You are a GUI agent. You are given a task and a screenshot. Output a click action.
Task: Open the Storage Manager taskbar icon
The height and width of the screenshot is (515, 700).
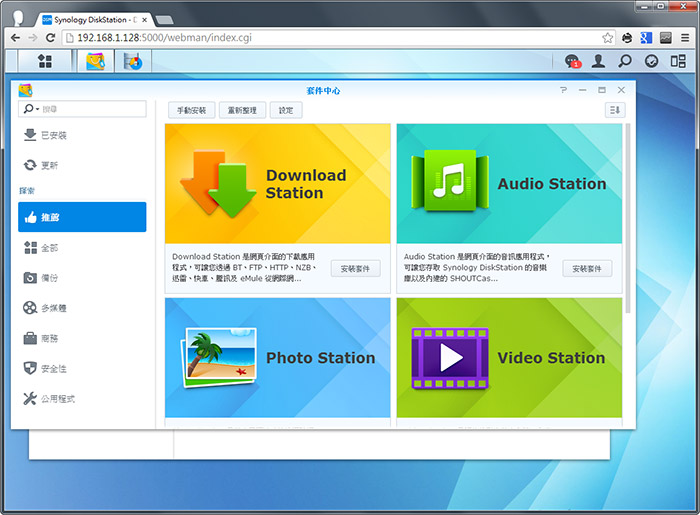(133, 61)
